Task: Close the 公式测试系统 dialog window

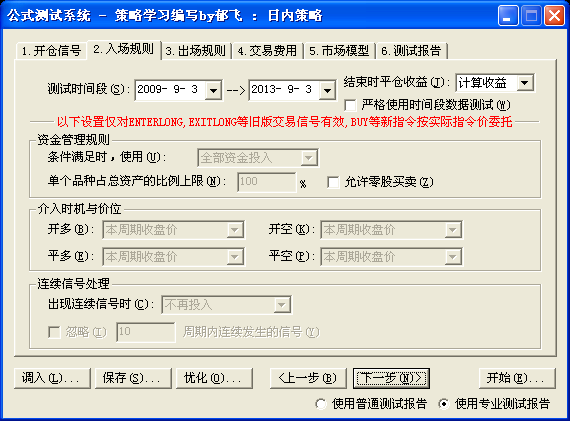Action: pyautogui.click(x=554, y=16)
